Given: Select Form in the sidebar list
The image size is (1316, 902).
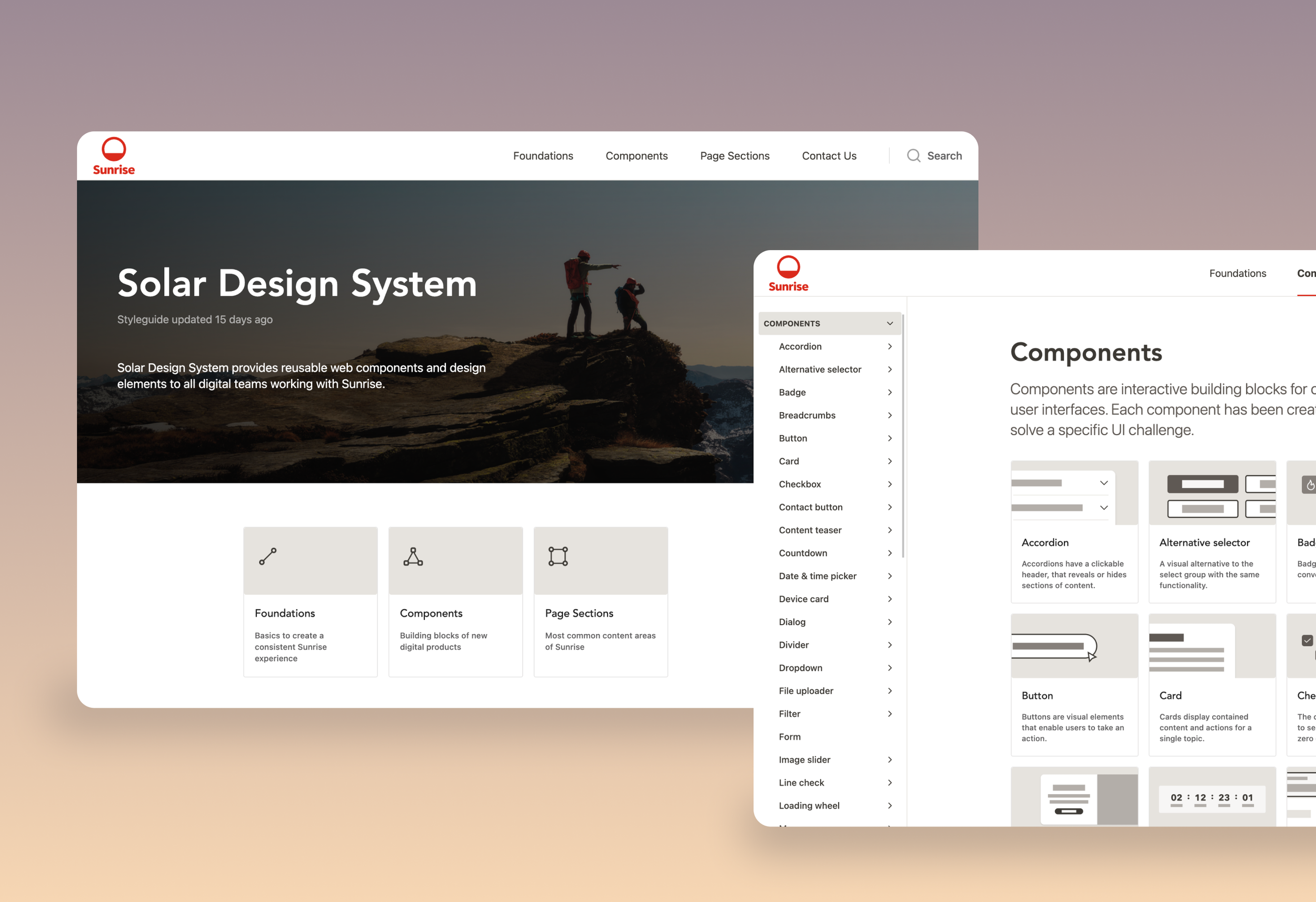Looking at the screenshot, I should click(x=790, y=737).
